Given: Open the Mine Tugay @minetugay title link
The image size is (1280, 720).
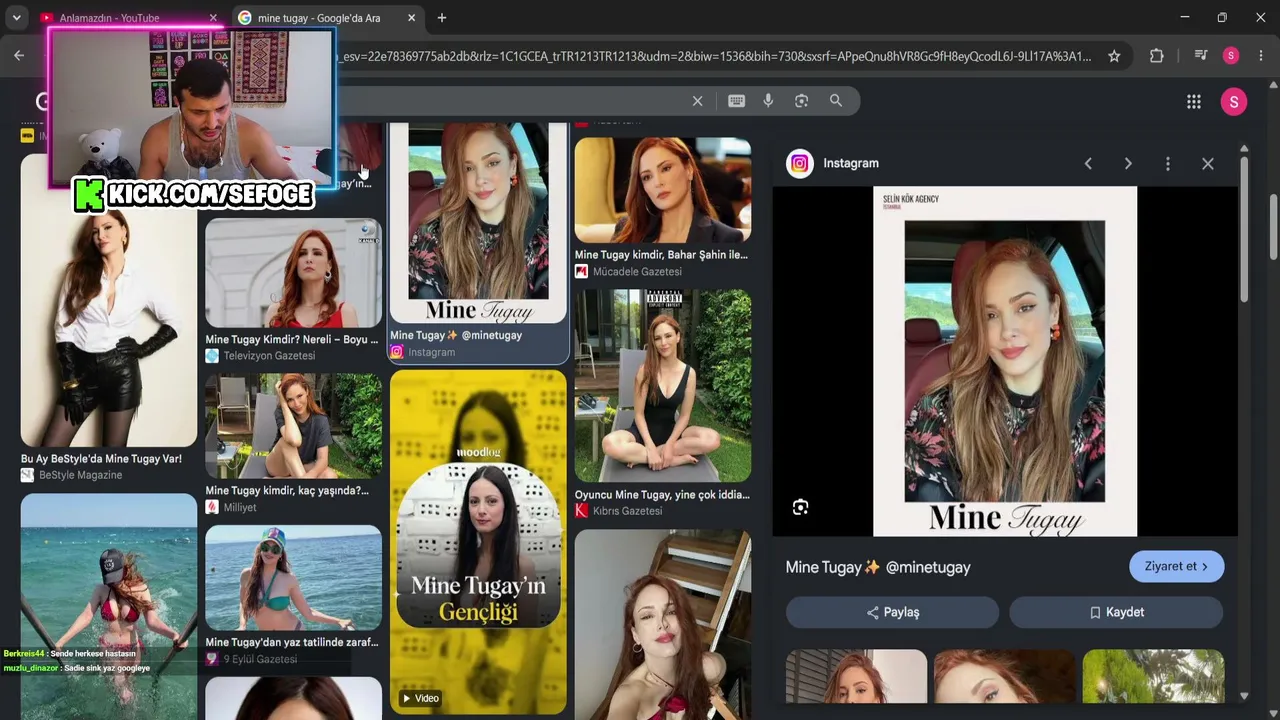Looking at the screenshot, I should pyautogui.click(x=878, y=567).
